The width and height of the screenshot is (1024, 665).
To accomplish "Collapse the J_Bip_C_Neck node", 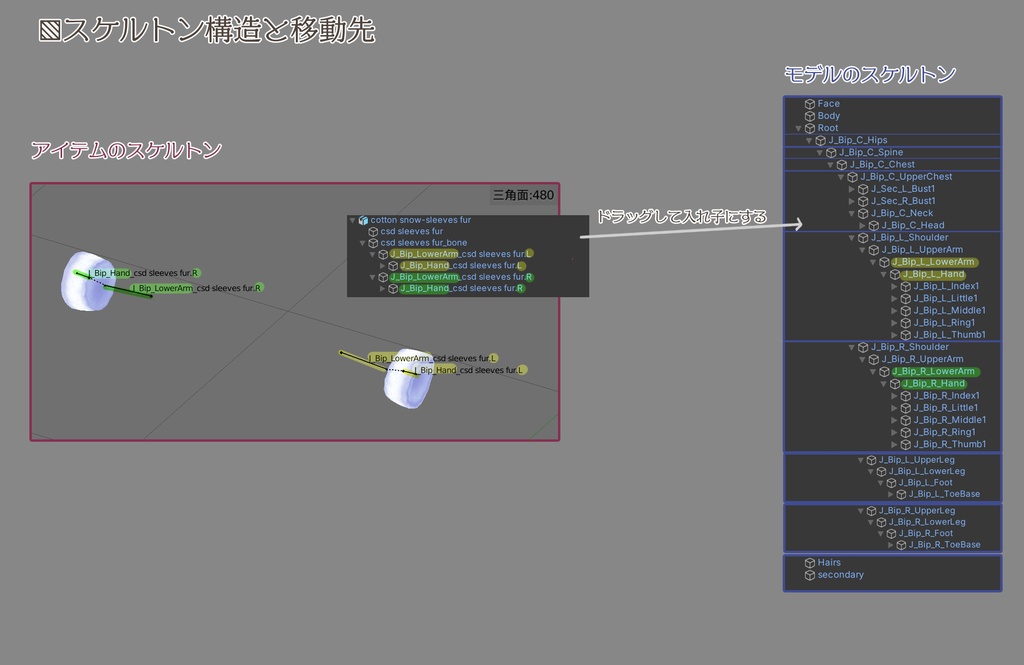I will (852, 214).
